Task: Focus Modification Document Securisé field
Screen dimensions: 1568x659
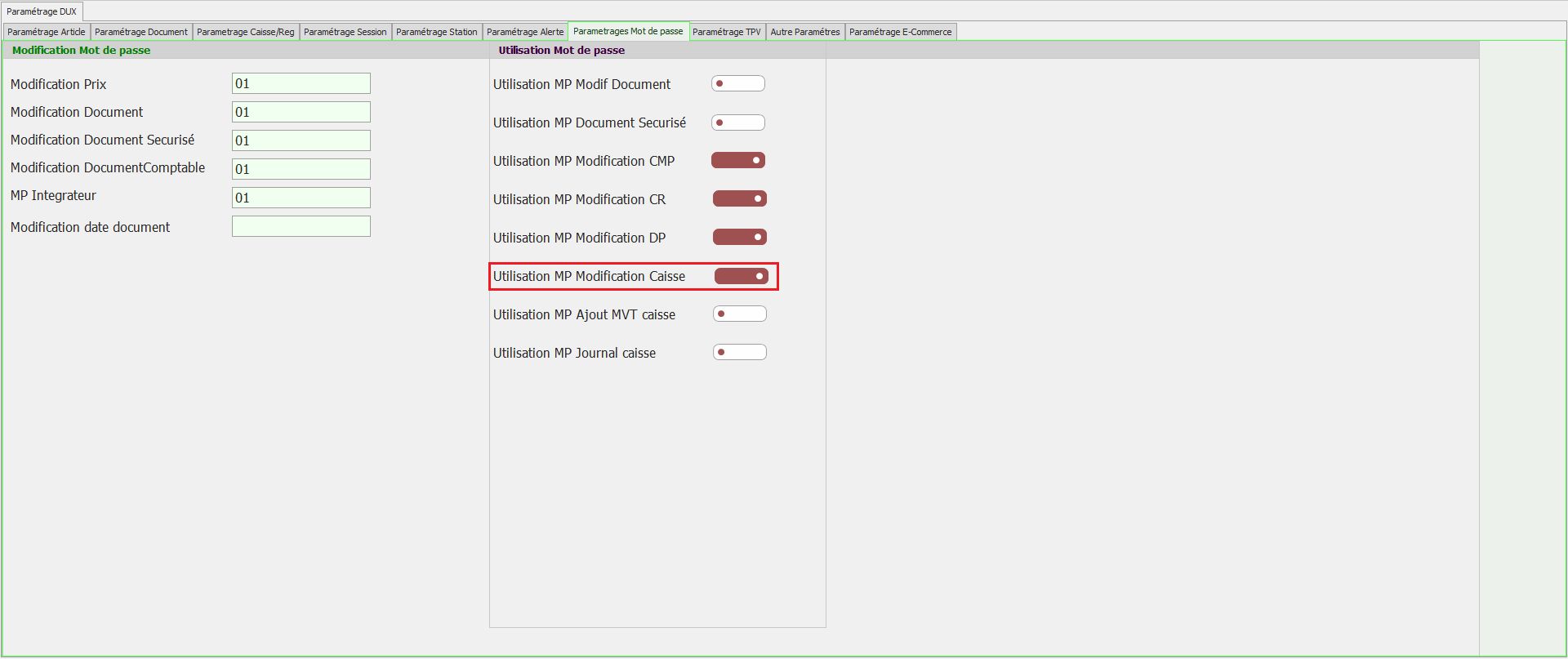Action: 301,140
